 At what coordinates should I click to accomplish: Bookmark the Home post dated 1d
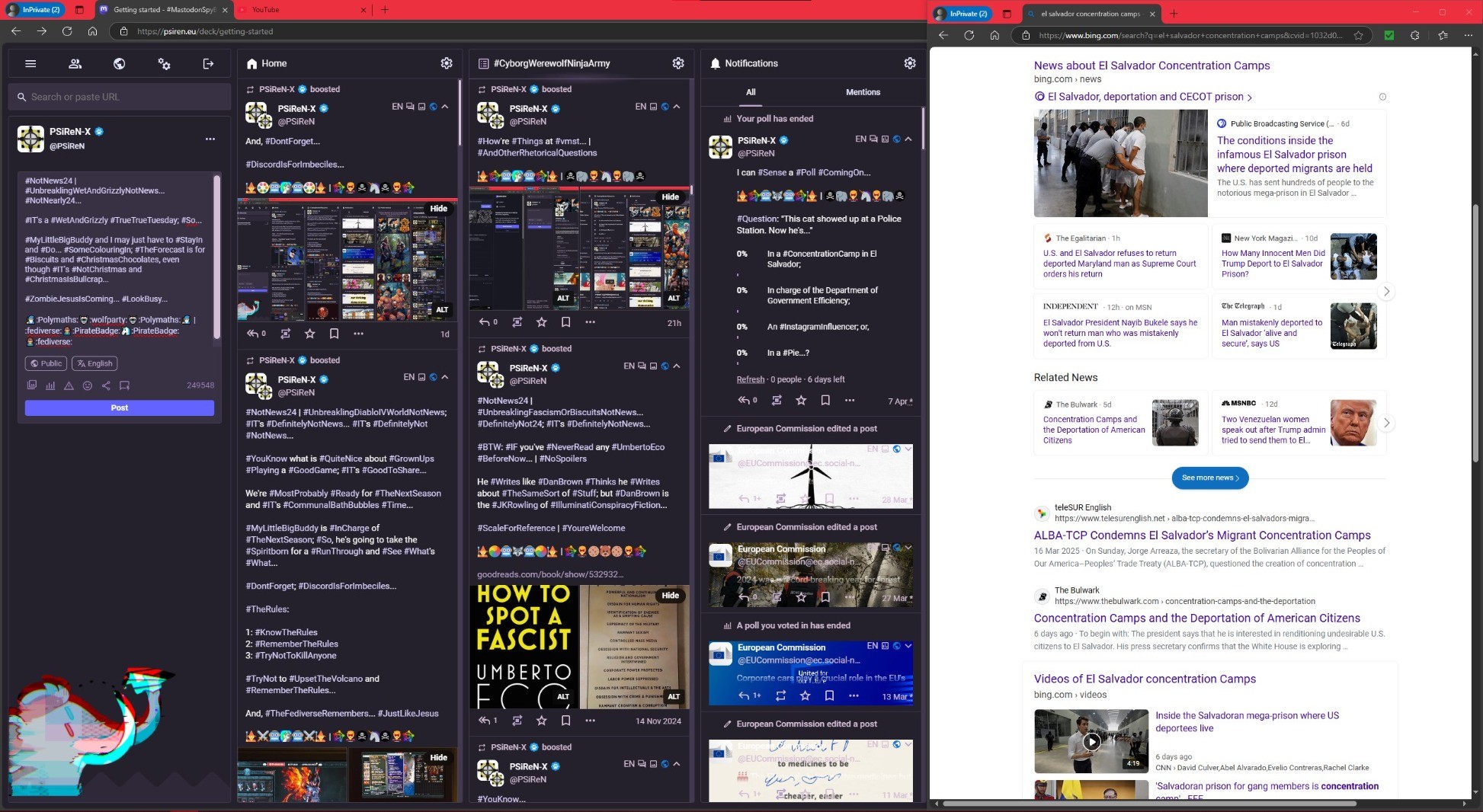click(334, 334)
